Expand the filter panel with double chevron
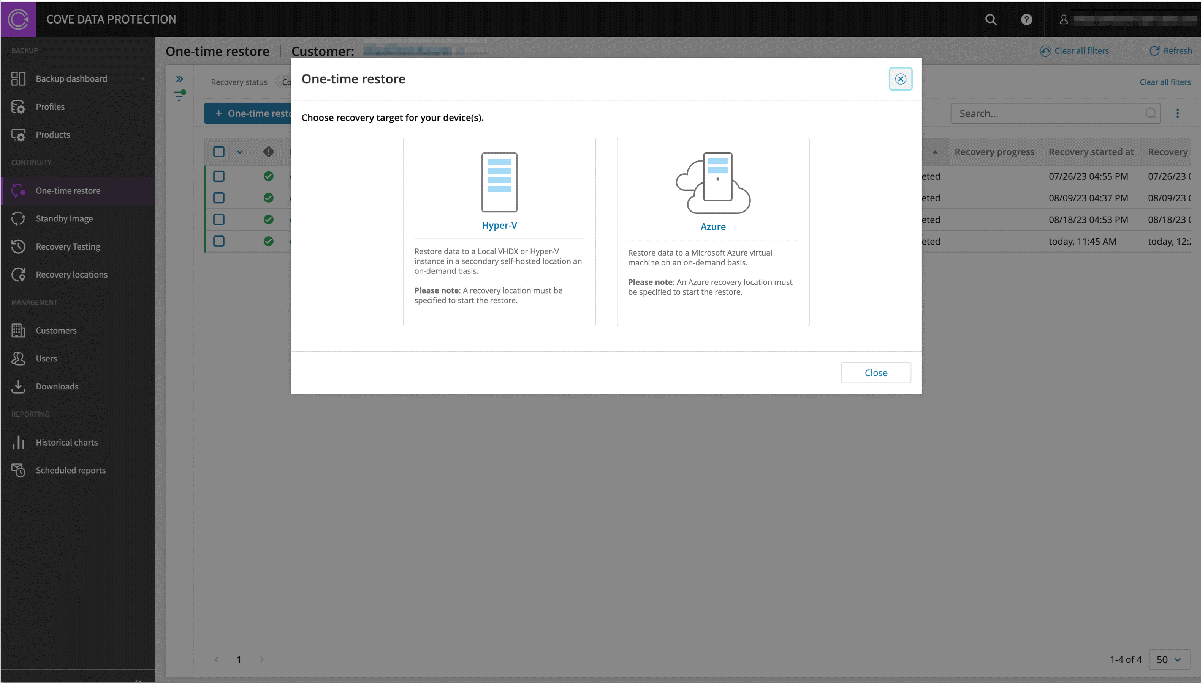Viewport: 1201px width, 683px height. 180,78
